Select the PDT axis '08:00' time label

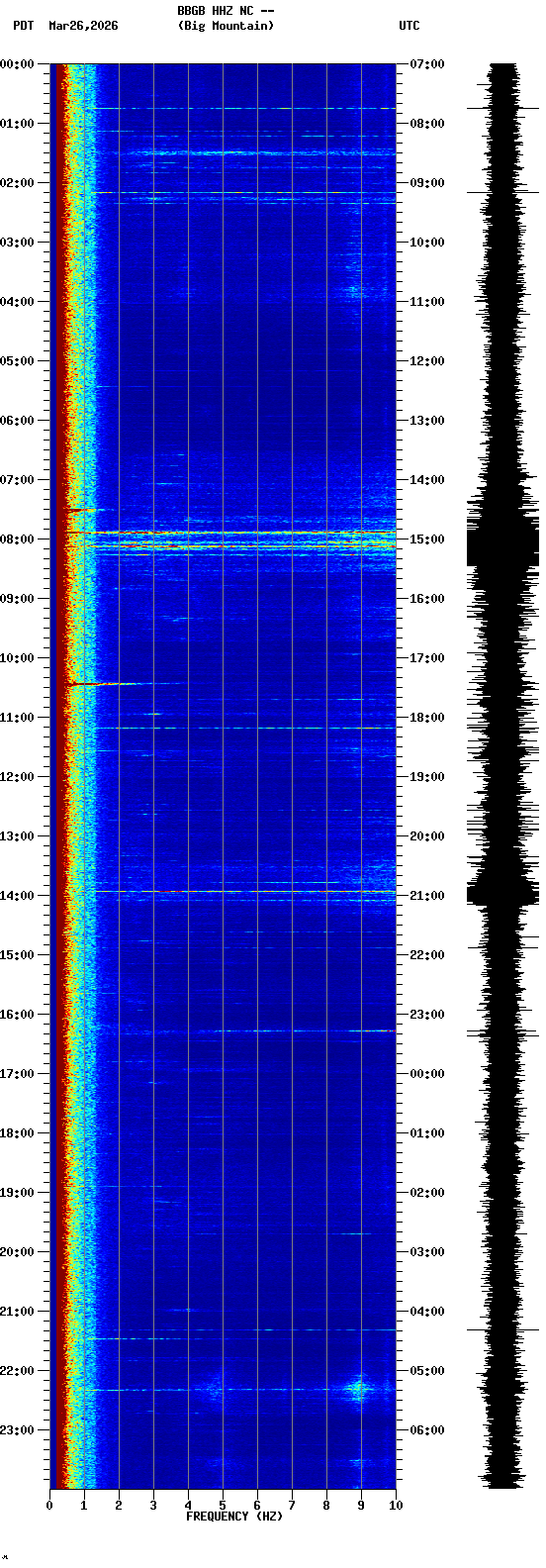[17, 539]
